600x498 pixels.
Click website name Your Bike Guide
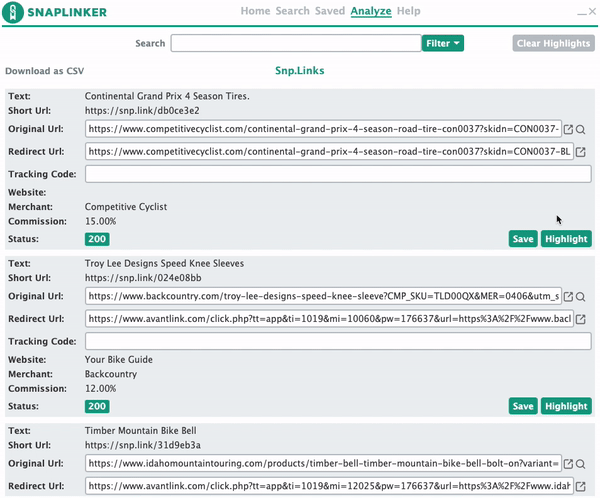(119, 360)
